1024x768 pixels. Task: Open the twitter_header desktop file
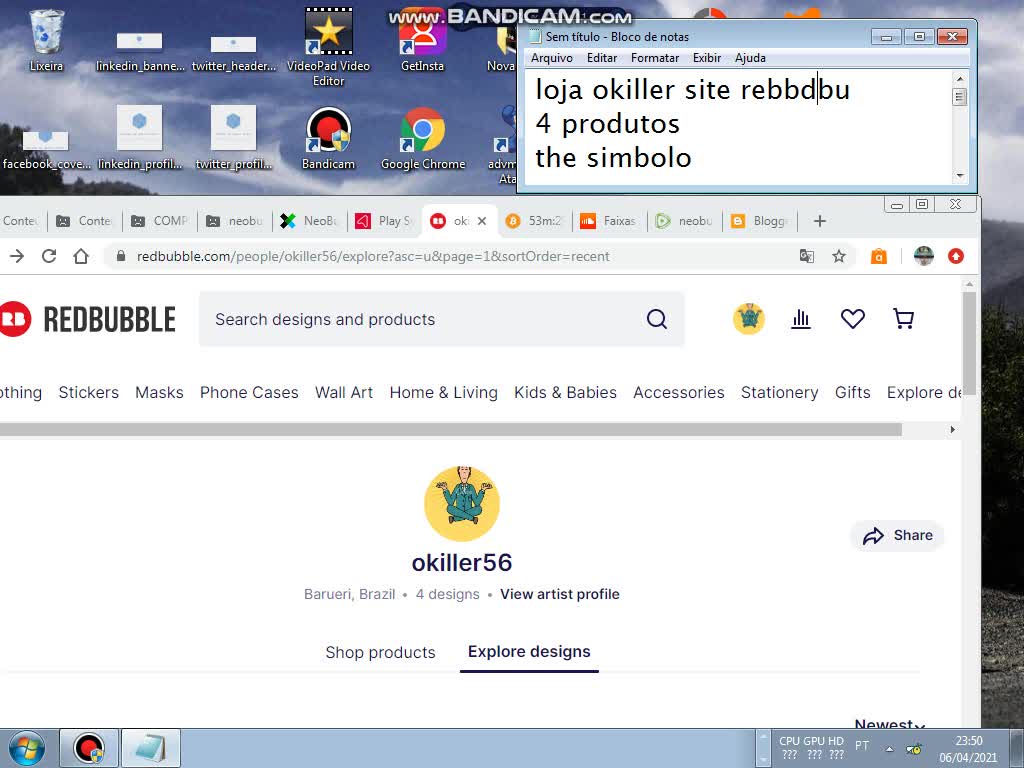233,51
